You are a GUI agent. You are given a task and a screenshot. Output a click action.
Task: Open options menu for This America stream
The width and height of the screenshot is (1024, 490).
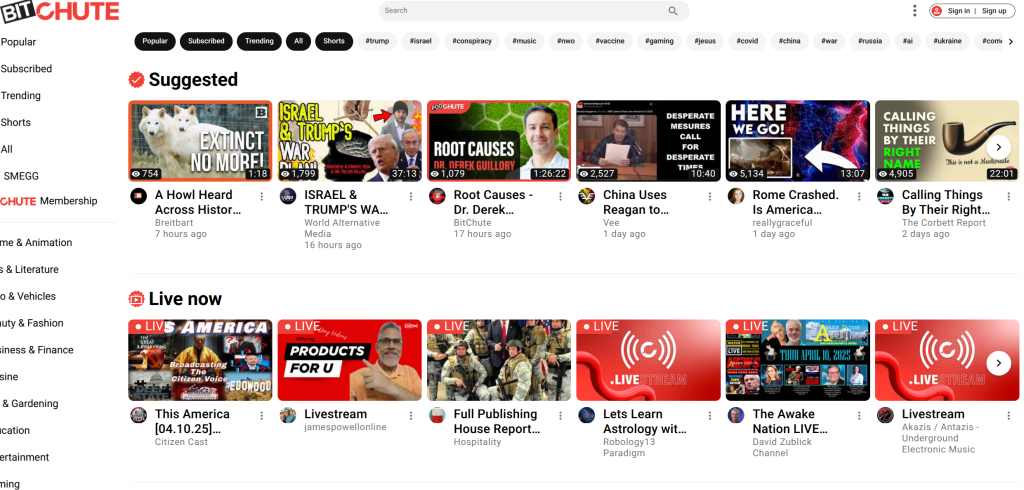point(261,416)
